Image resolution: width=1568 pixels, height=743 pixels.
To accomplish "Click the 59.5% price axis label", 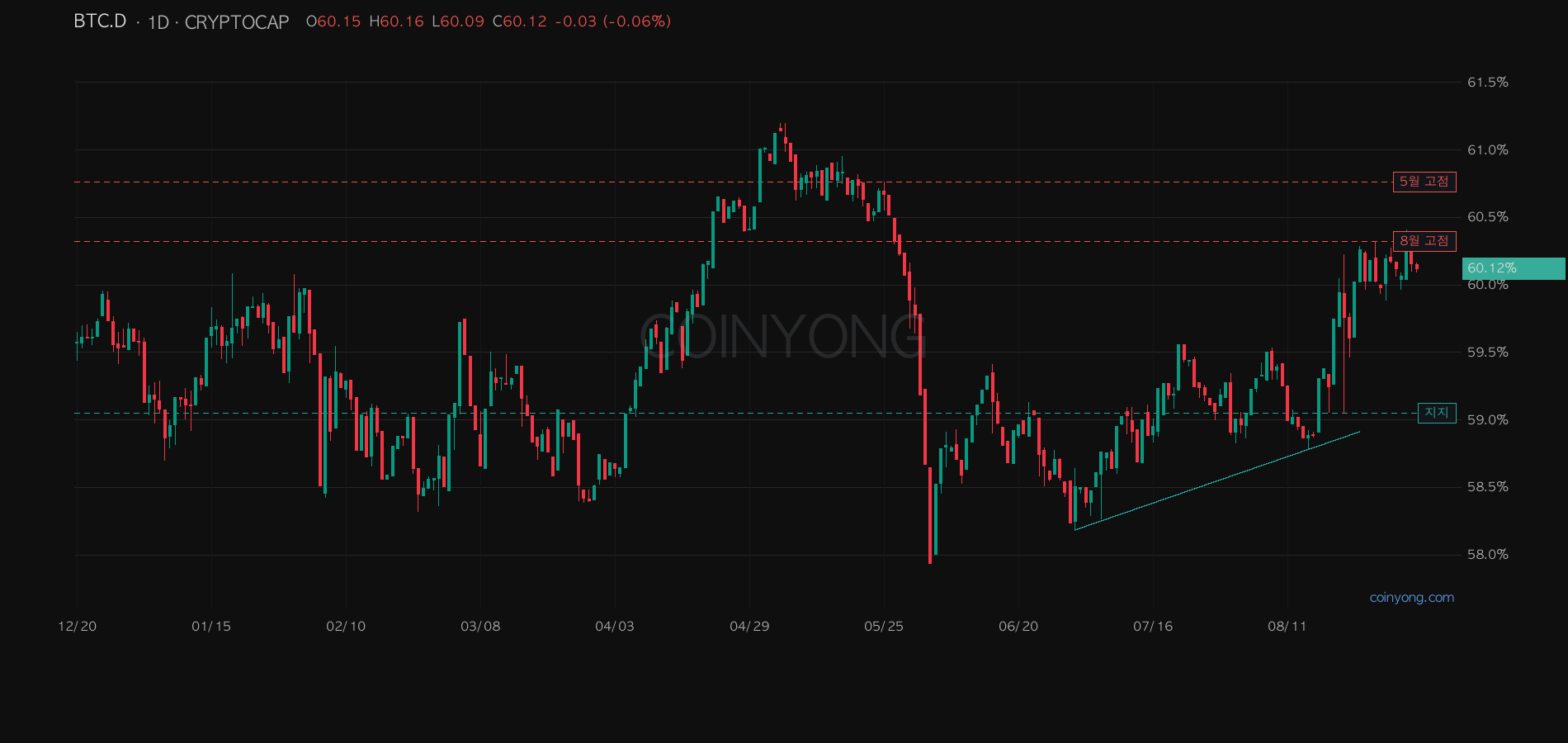I will click(1488, 353).
